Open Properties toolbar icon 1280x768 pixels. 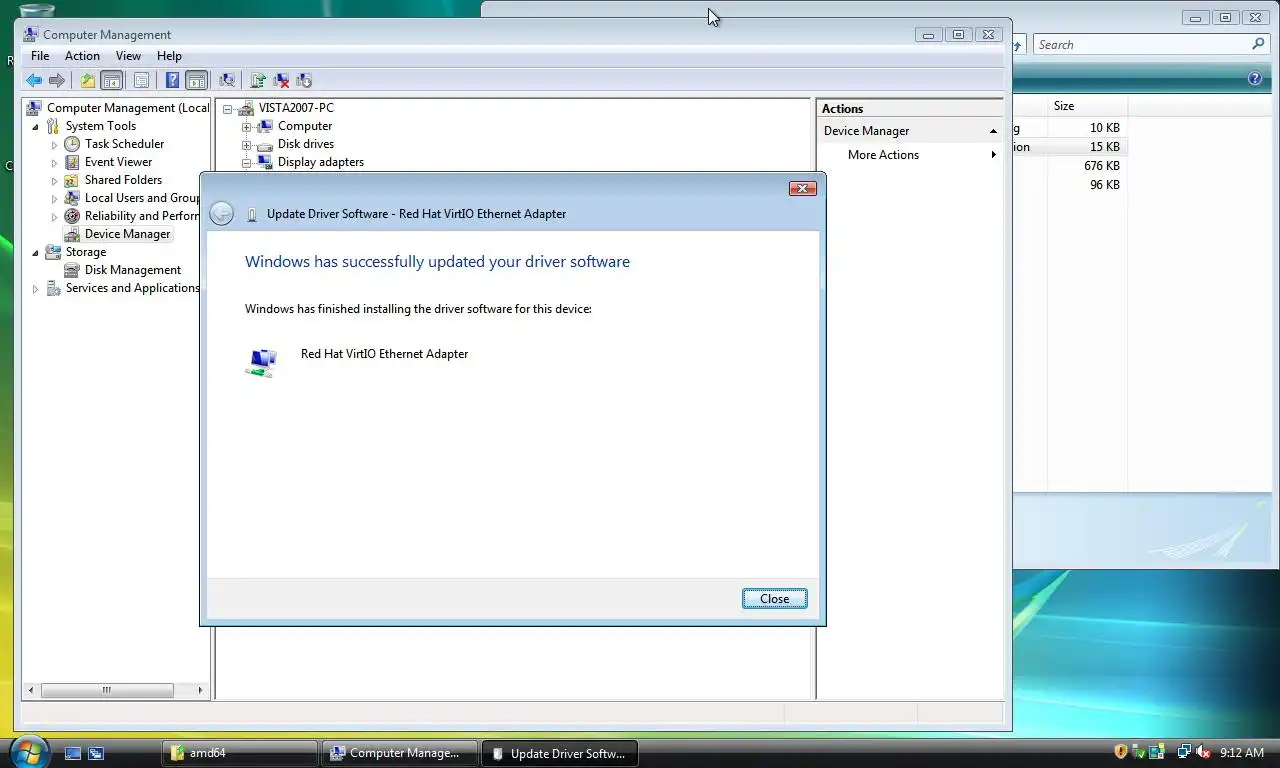141,81
